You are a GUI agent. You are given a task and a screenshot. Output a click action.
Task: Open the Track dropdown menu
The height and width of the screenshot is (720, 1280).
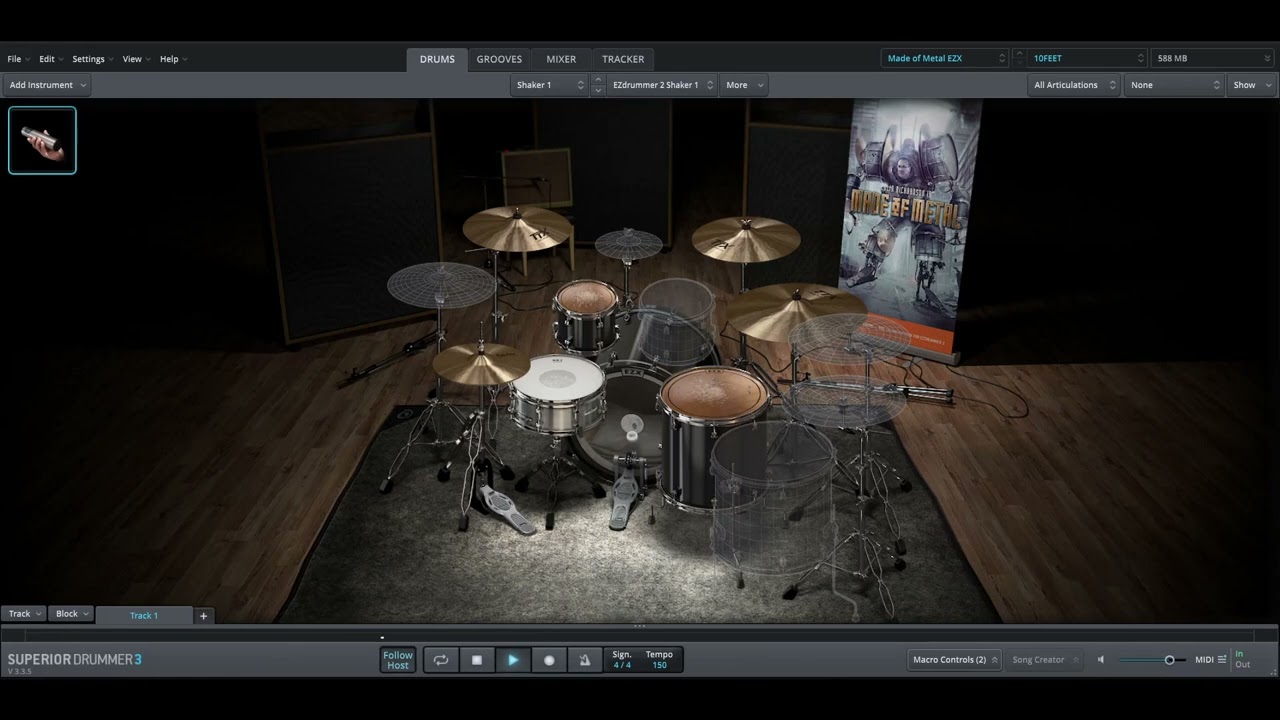(25, 614)
